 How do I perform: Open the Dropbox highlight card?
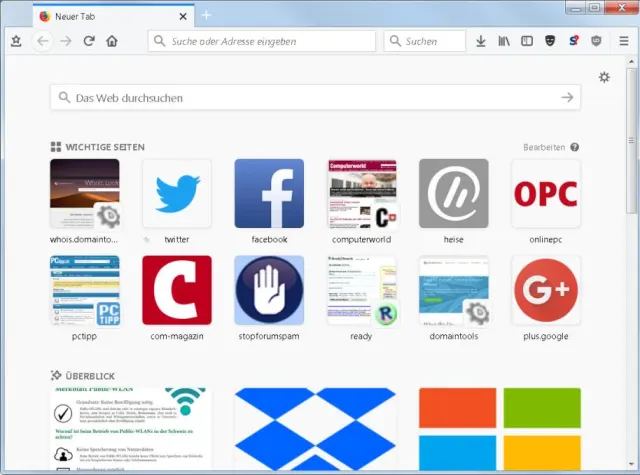point(315,428)
